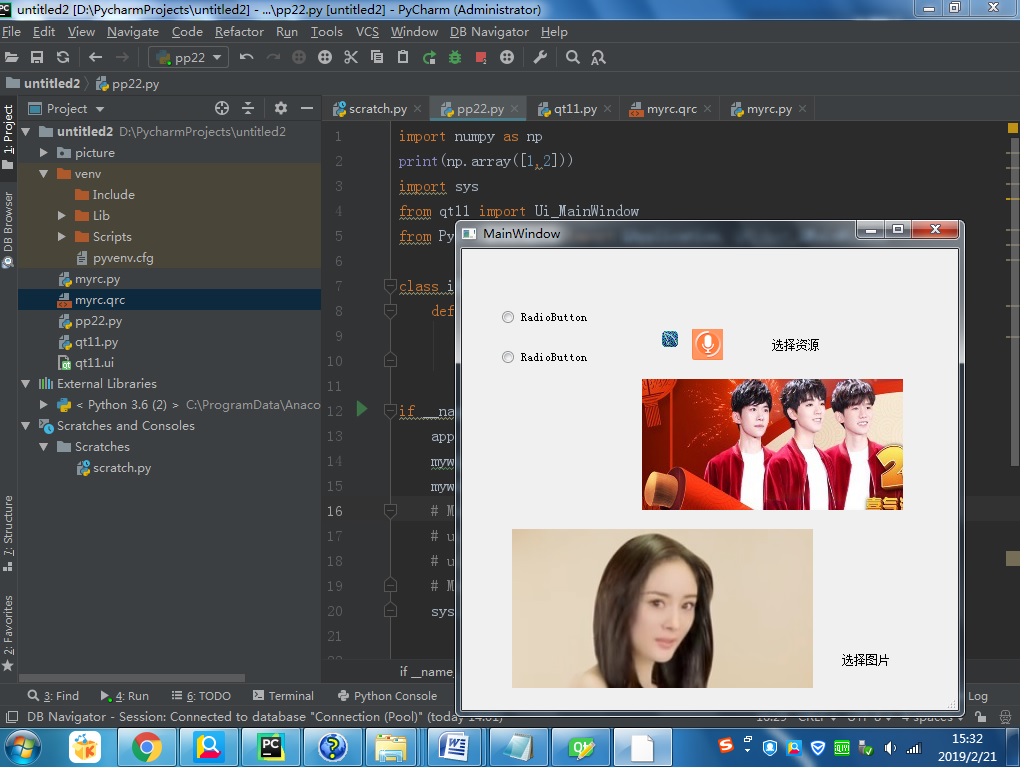Screen dimensions: 1024x768
Task: Click the red Stop icon
Action: (481, 57)
